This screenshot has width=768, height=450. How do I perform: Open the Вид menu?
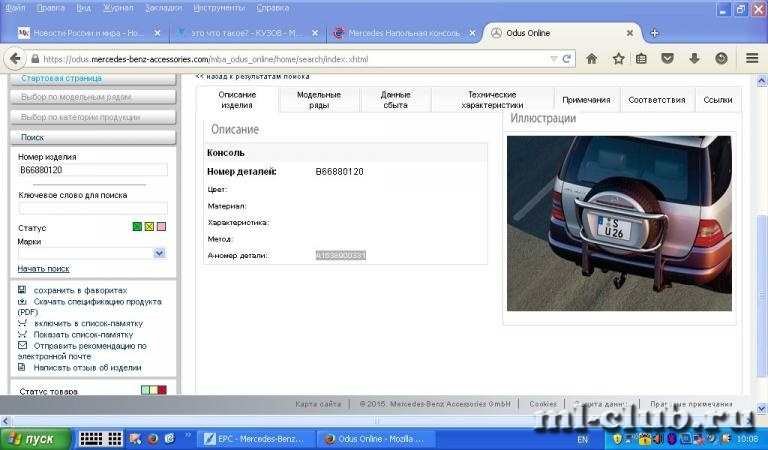(83, 8)
